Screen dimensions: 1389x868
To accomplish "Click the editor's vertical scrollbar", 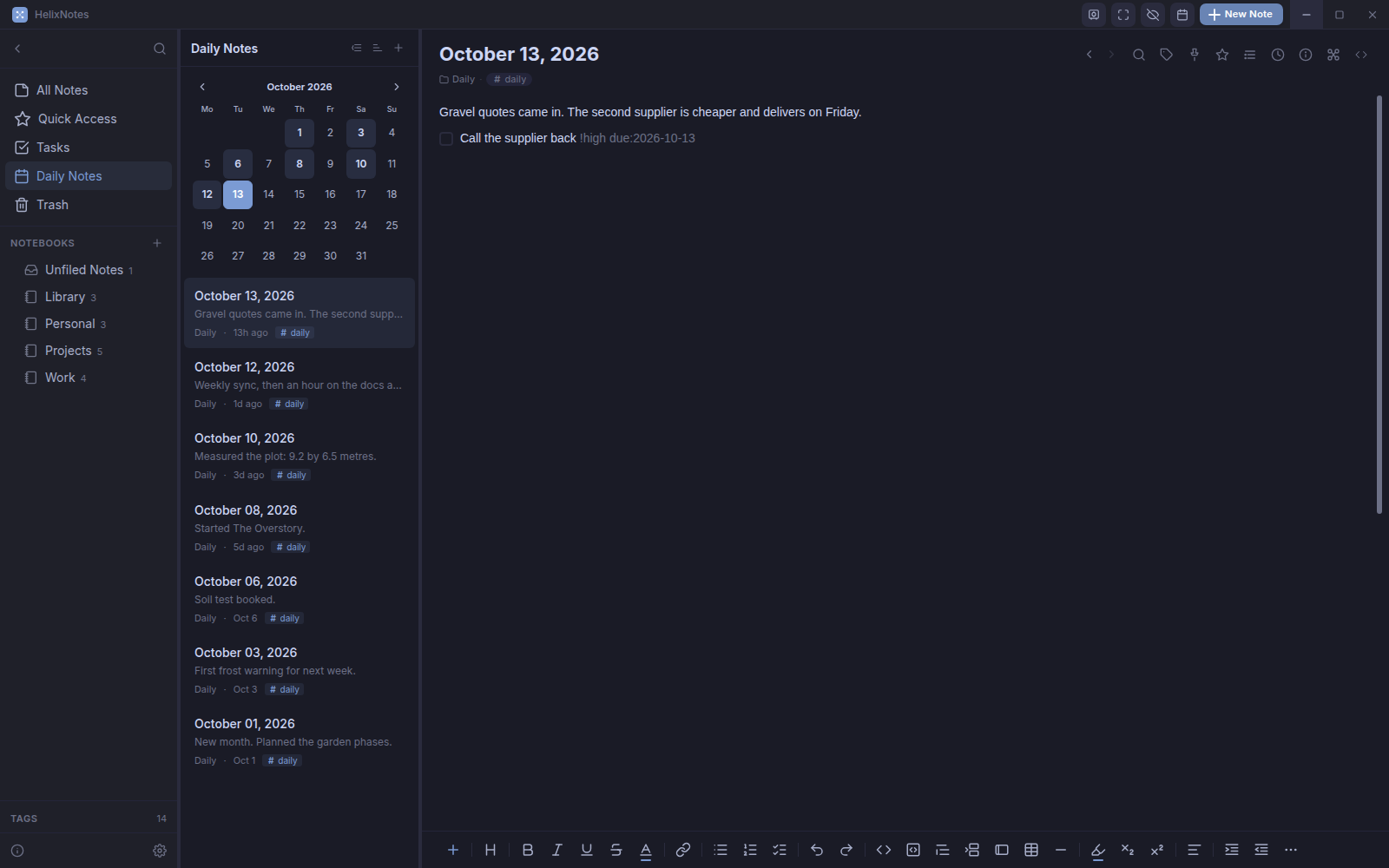I will pos(1379,304).
